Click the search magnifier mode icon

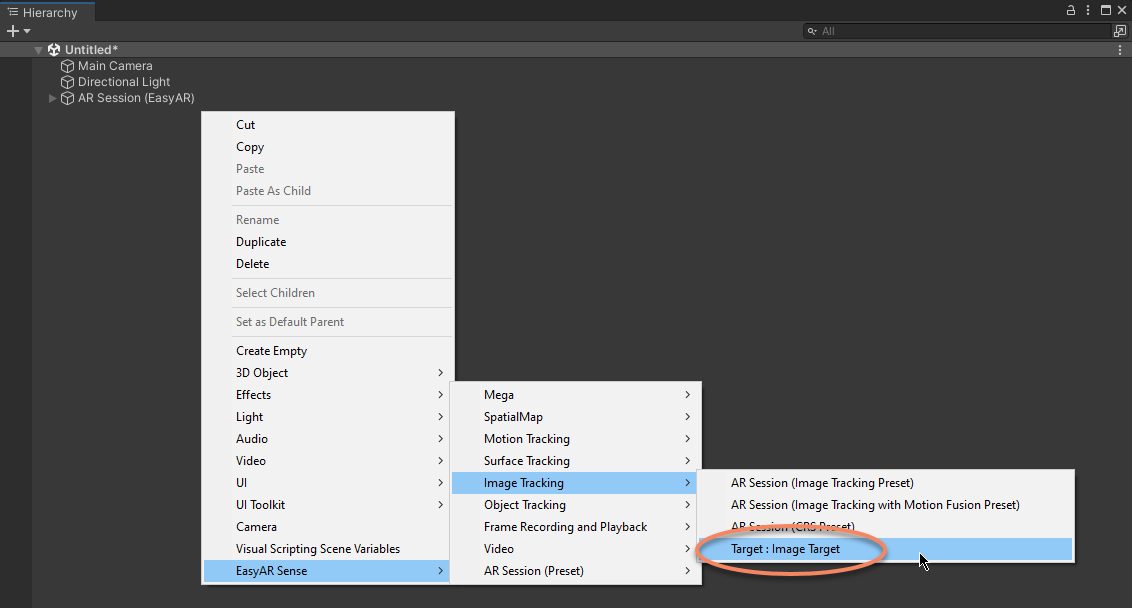(x=814, y=31)
